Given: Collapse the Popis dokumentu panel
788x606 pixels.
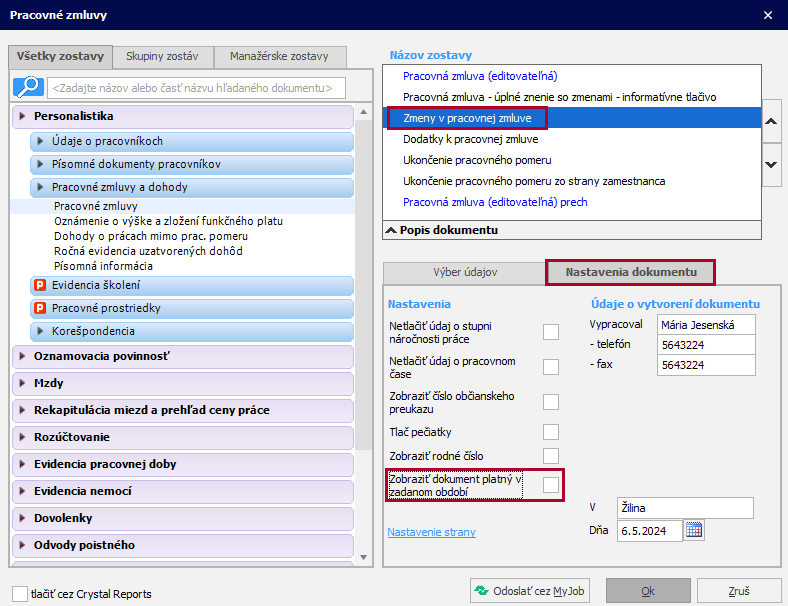Looking at the screenshot, I should click(x=391, y=230).
